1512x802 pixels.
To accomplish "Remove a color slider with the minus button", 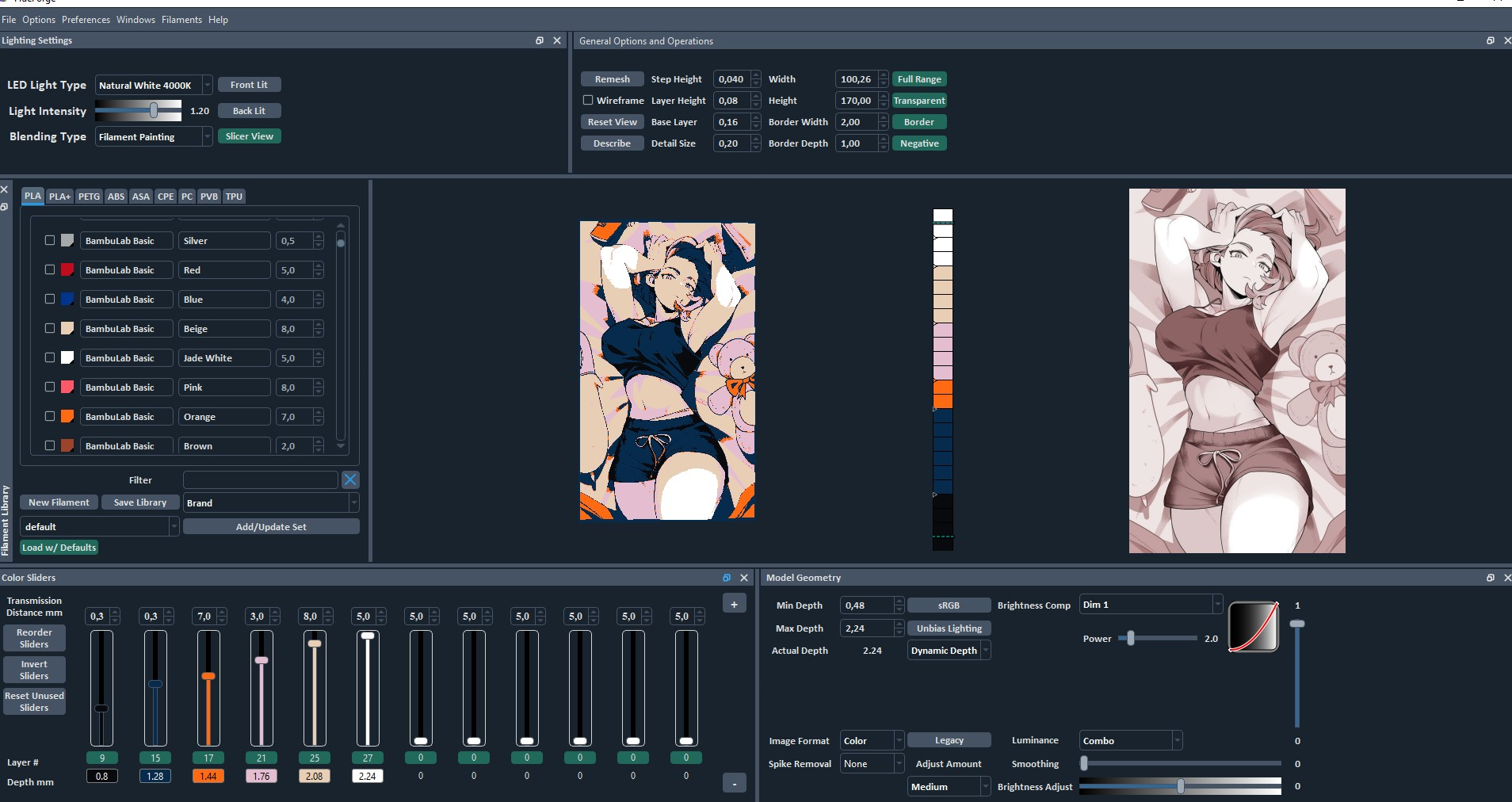I will [x=735, y=783].
